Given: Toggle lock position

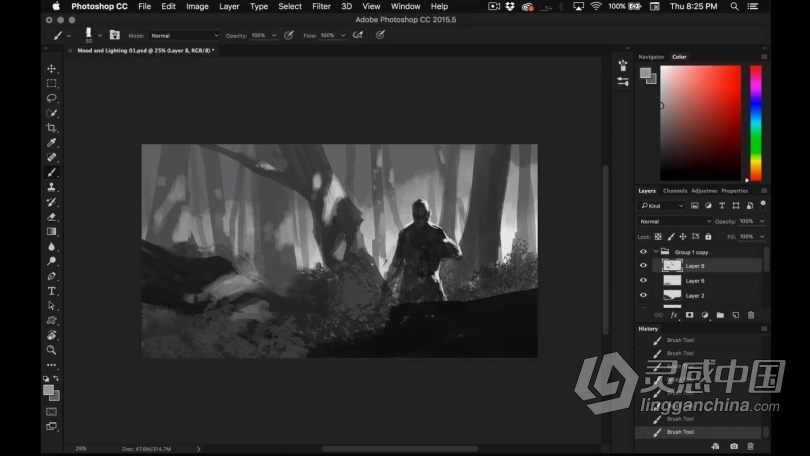Looking at the screenshot, I should click(x=683, y=237).
